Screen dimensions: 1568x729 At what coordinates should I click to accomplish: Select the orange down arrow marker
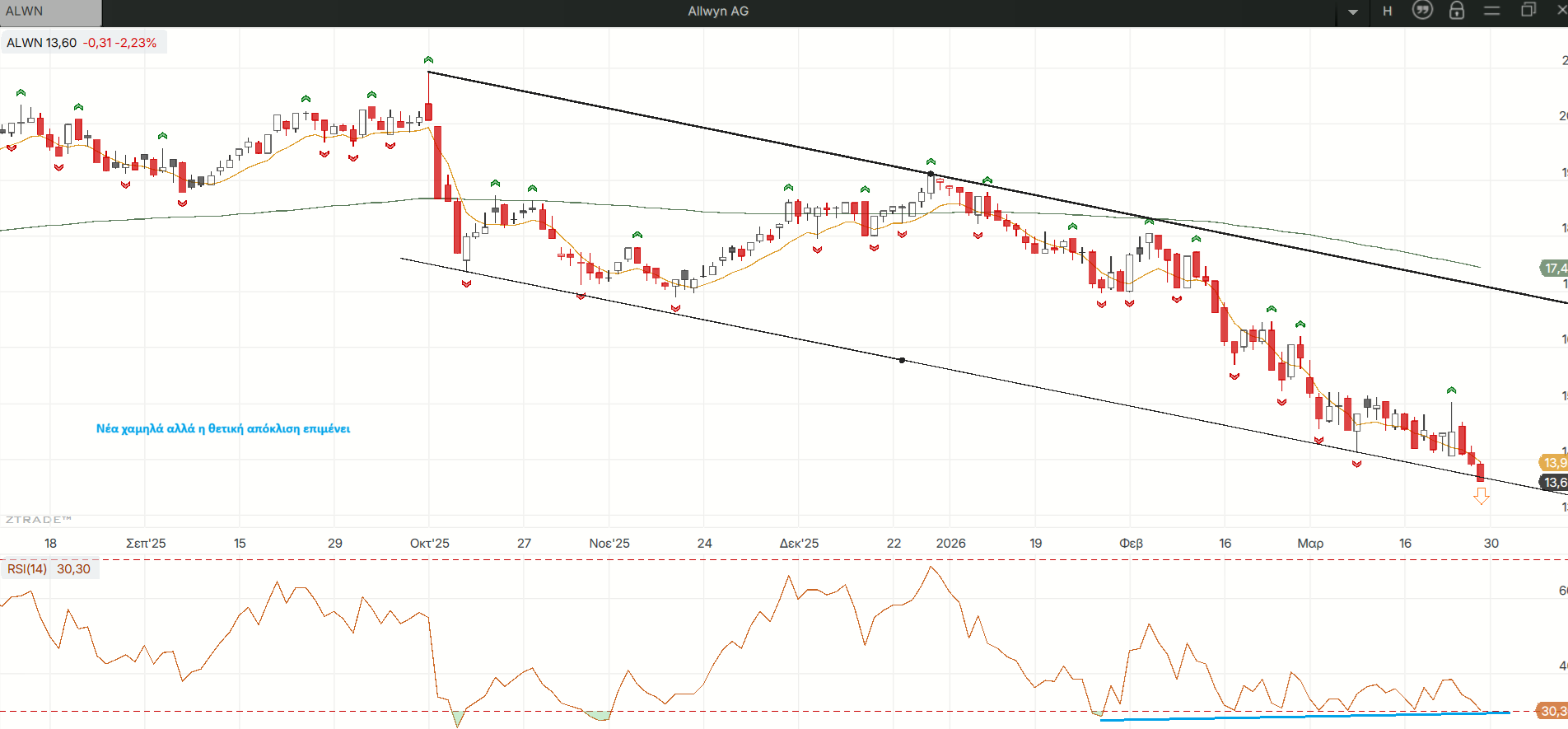1482,496
